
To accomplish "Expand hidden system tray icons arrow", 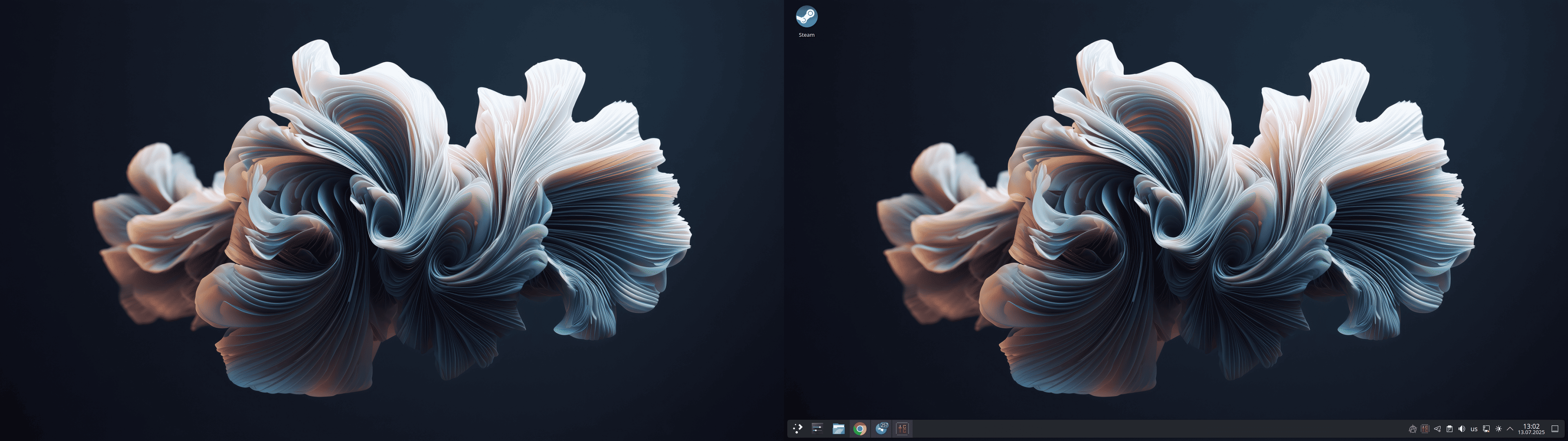I will [x=1510, y=429].
